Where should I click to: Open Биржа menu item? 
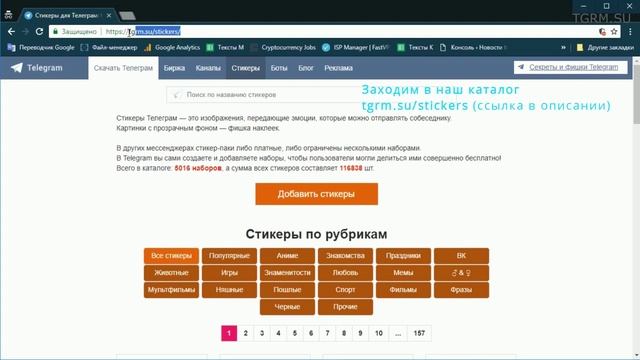[x=174, y=68]
